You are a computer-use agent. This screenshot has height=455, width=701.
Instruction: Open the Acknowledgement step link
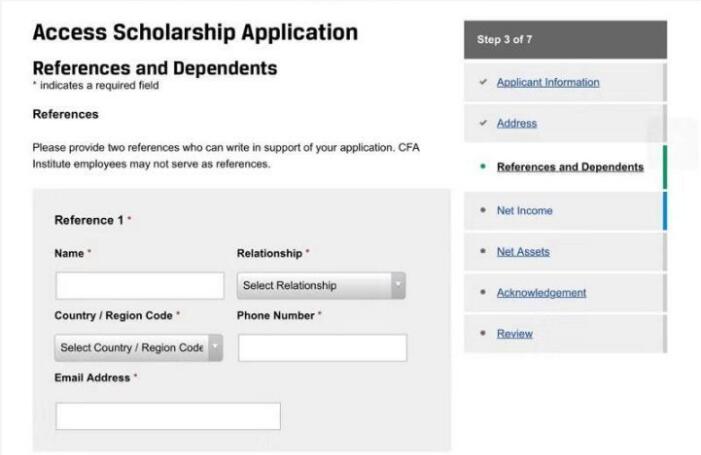541,293
